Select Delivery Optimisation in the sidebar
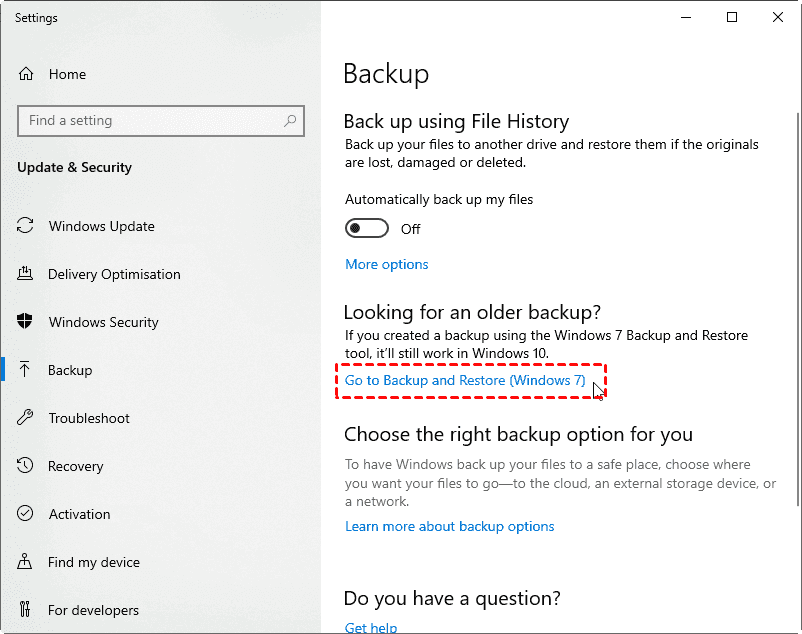This screenshot has height=634, width=802. tap(112, 274)
